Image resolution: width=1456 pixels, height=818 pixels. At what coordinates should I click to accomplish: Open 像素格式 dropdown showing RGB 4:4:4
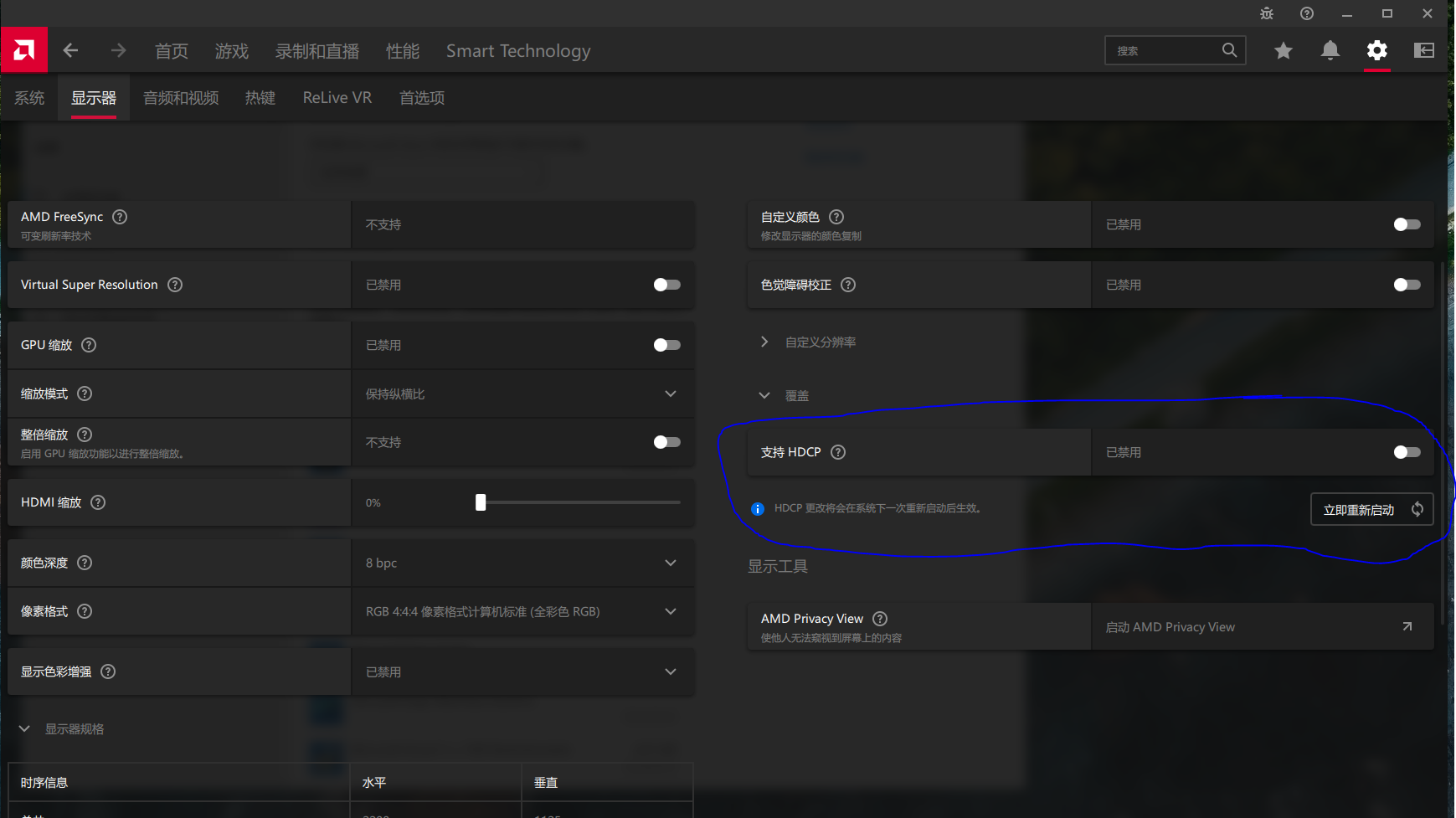[x=522, y=611]
